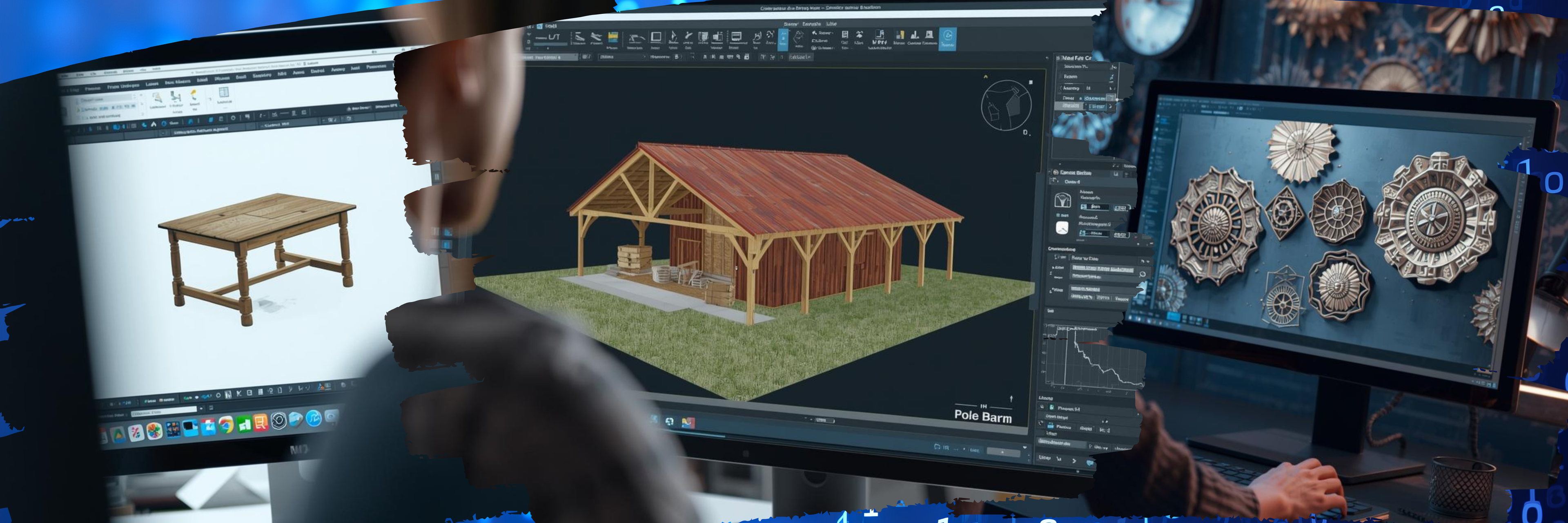1568x523 pixels.
Task: Click the first centered menu label above the ribbon
Action: [x=790, y=24]
